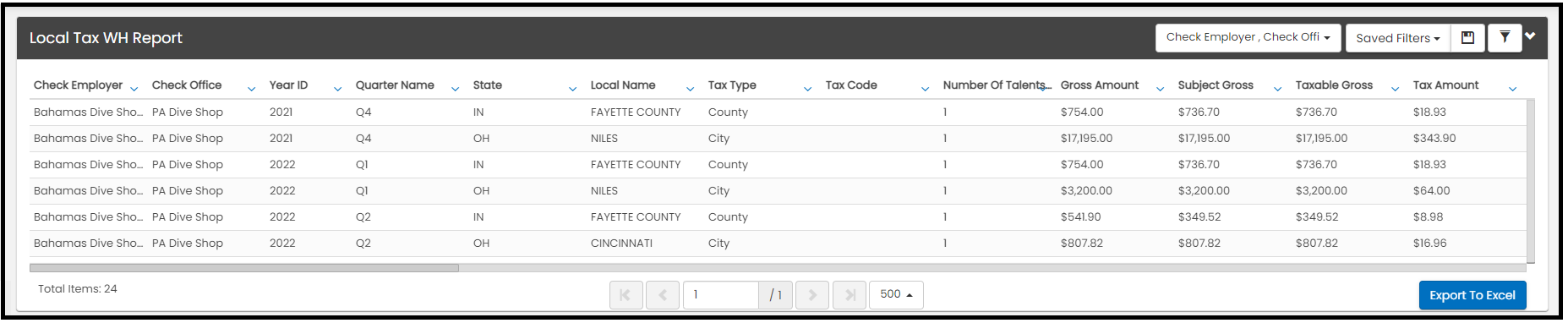Open State column filter chevron
Screen dimensions: 1568x323
pyautogui.click(x=572, y=89)
